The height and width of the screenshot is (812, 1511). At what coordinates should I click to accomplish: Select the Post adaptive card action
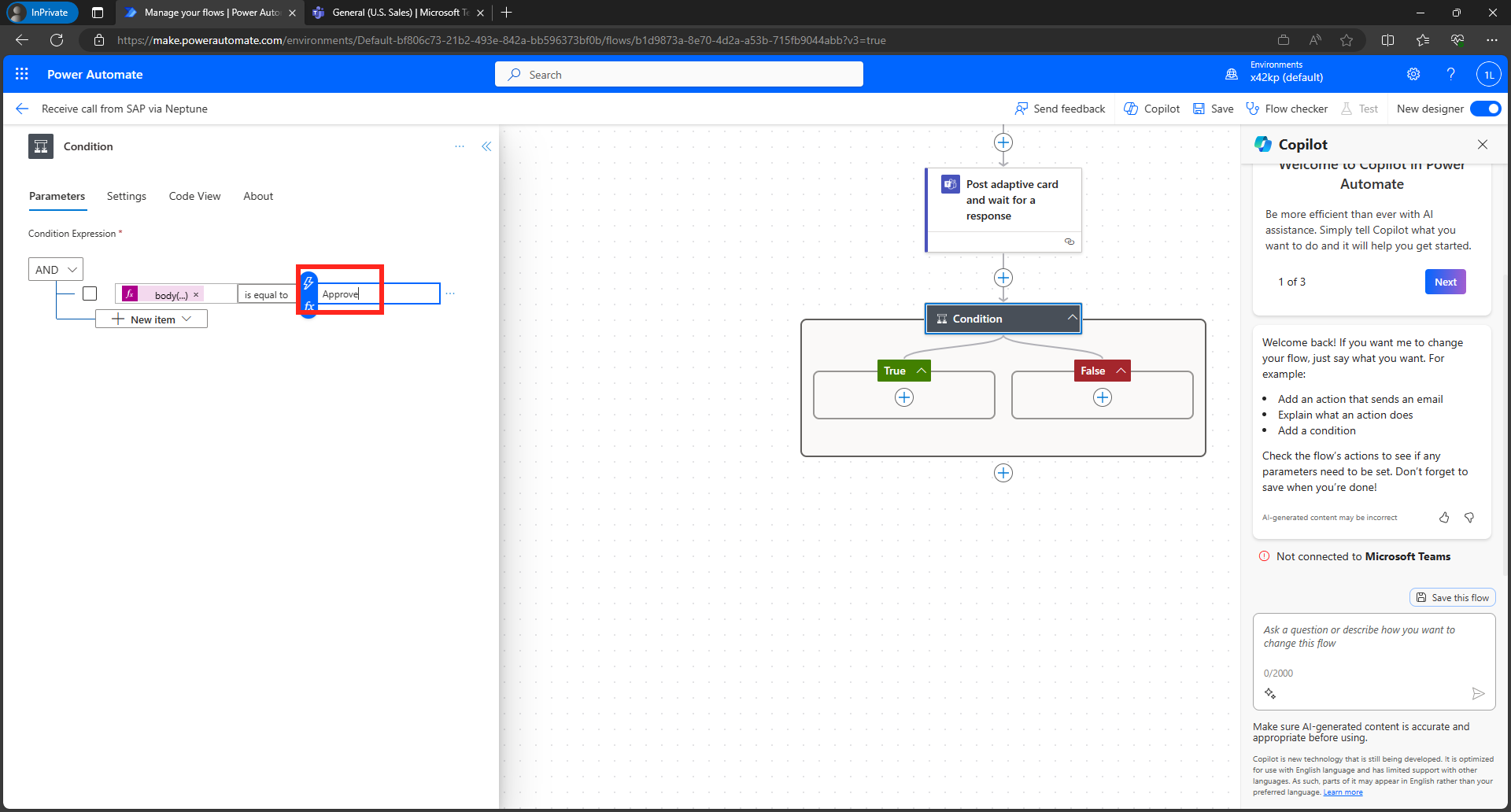pos(1003,209)
